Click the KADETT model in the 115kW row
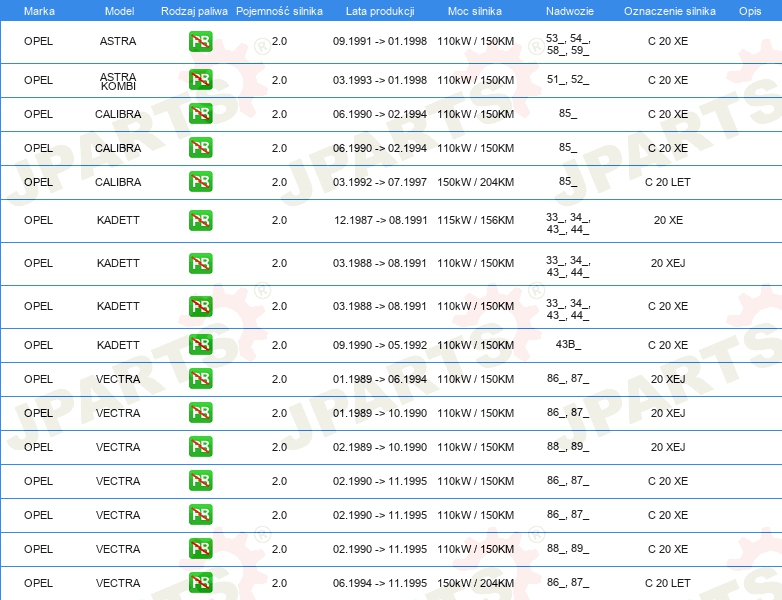This screenshot has height=600, width=782. click(118, 220)
